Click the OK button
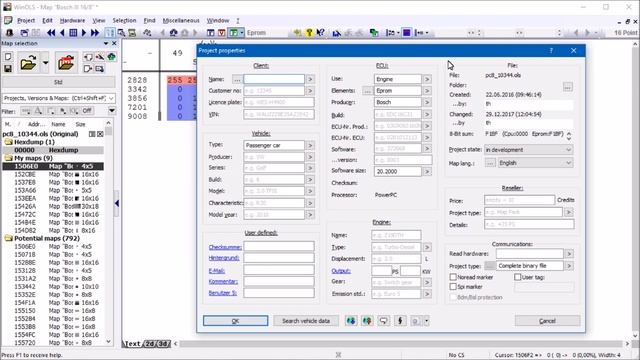 click(236, 321)
